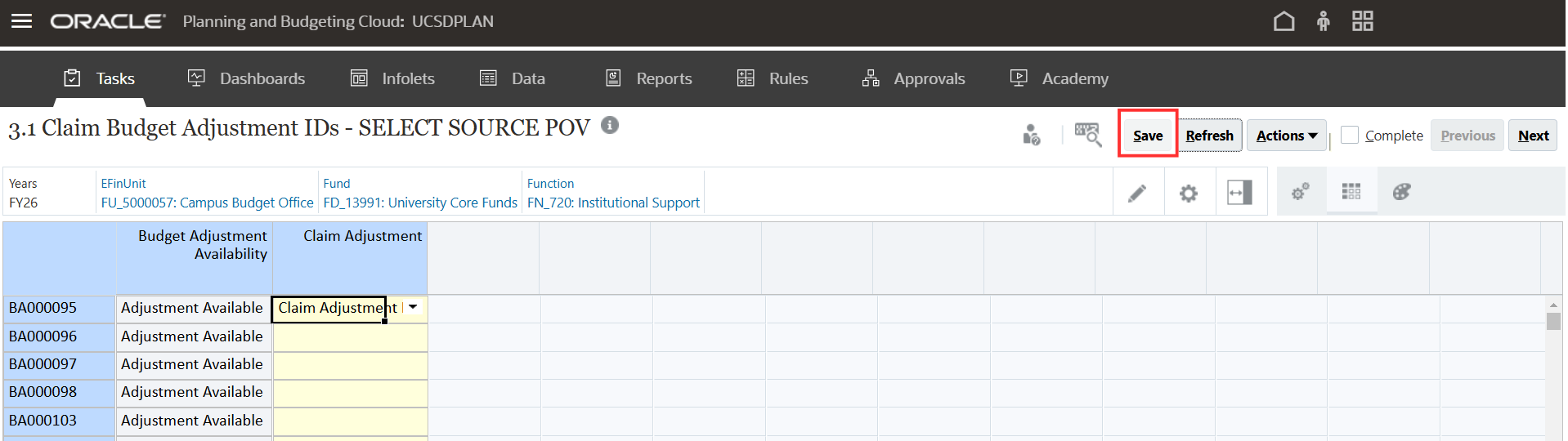Select the grid view icon
The height and width of the screenshot is (441, 1568).
pyautogui.click(x=1351, y=192)
